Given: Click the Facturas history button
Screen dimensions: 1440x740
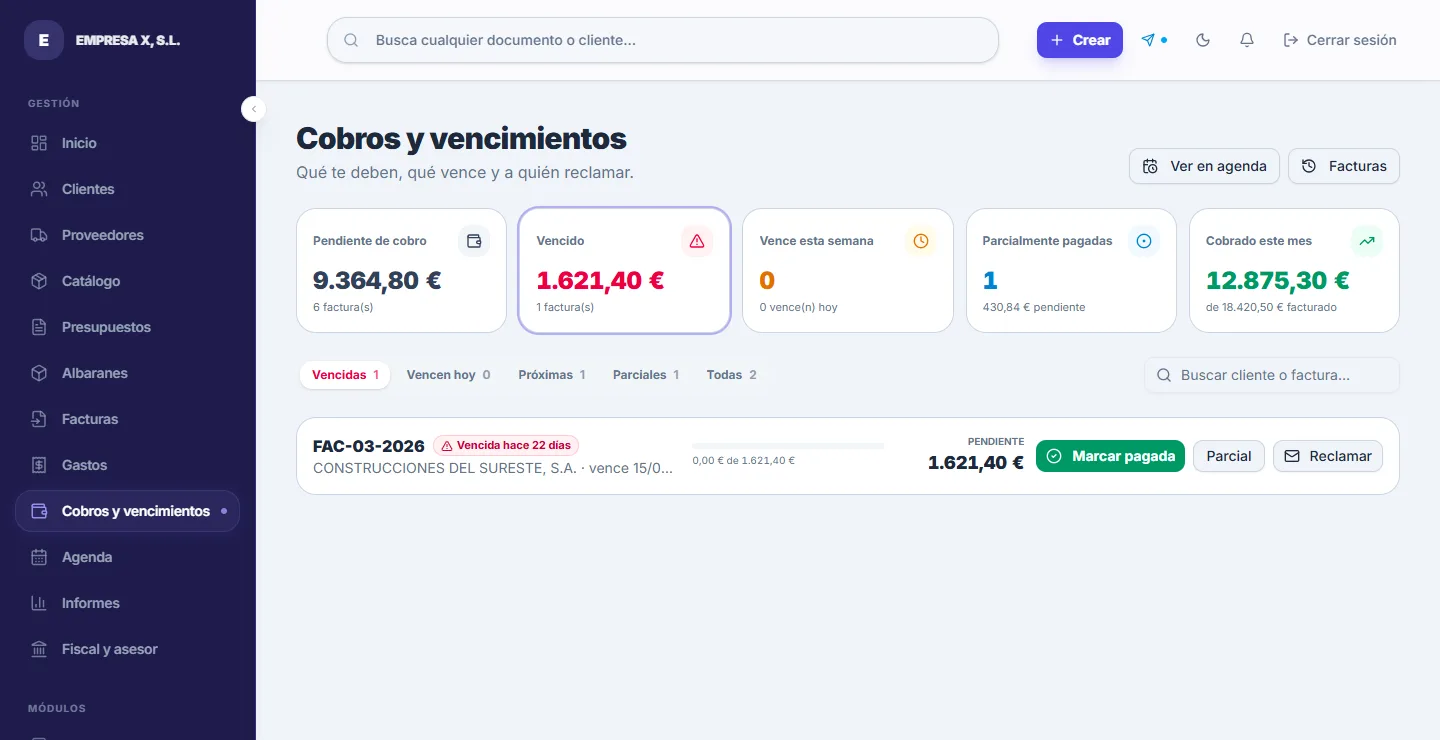Looking at the screenshot, I should (1344, 166).
